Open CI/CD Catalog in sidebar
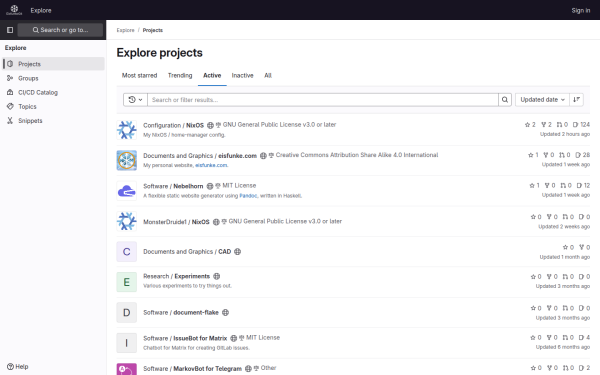The width and height of the screenshot is (600, 375). click(54, 92)
